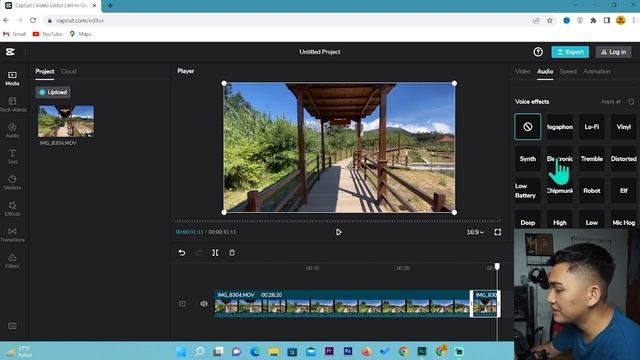Click the Untitled Project title
The image size is (640, 360).
320,52
